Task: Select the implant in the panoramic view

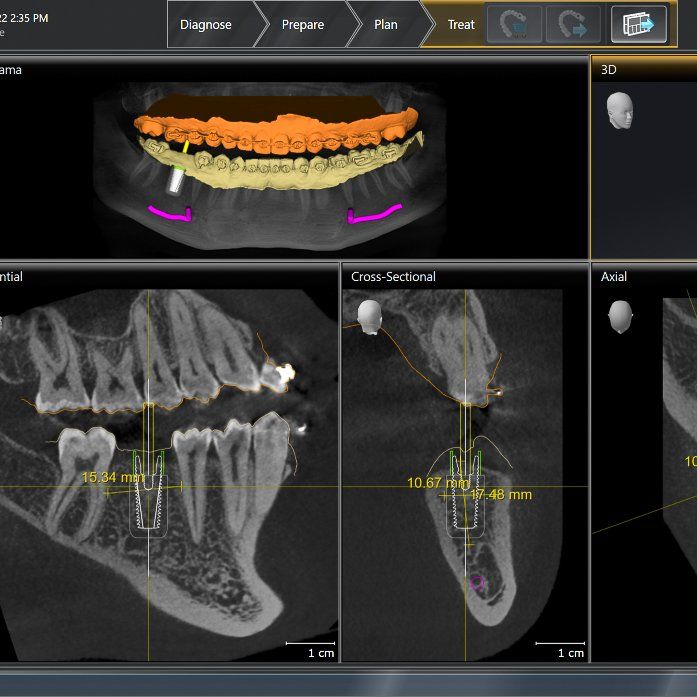Action: click(176, 180)
